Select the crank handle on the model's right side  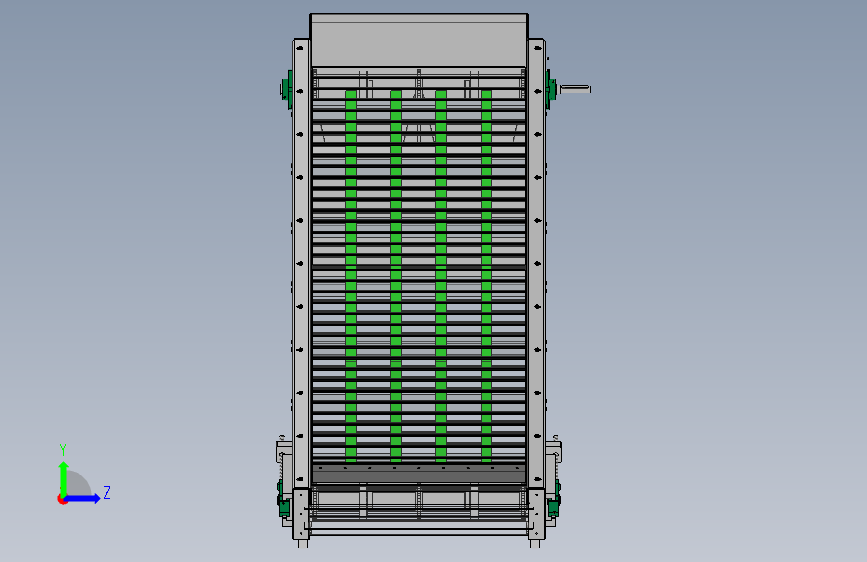click(575, 89)
